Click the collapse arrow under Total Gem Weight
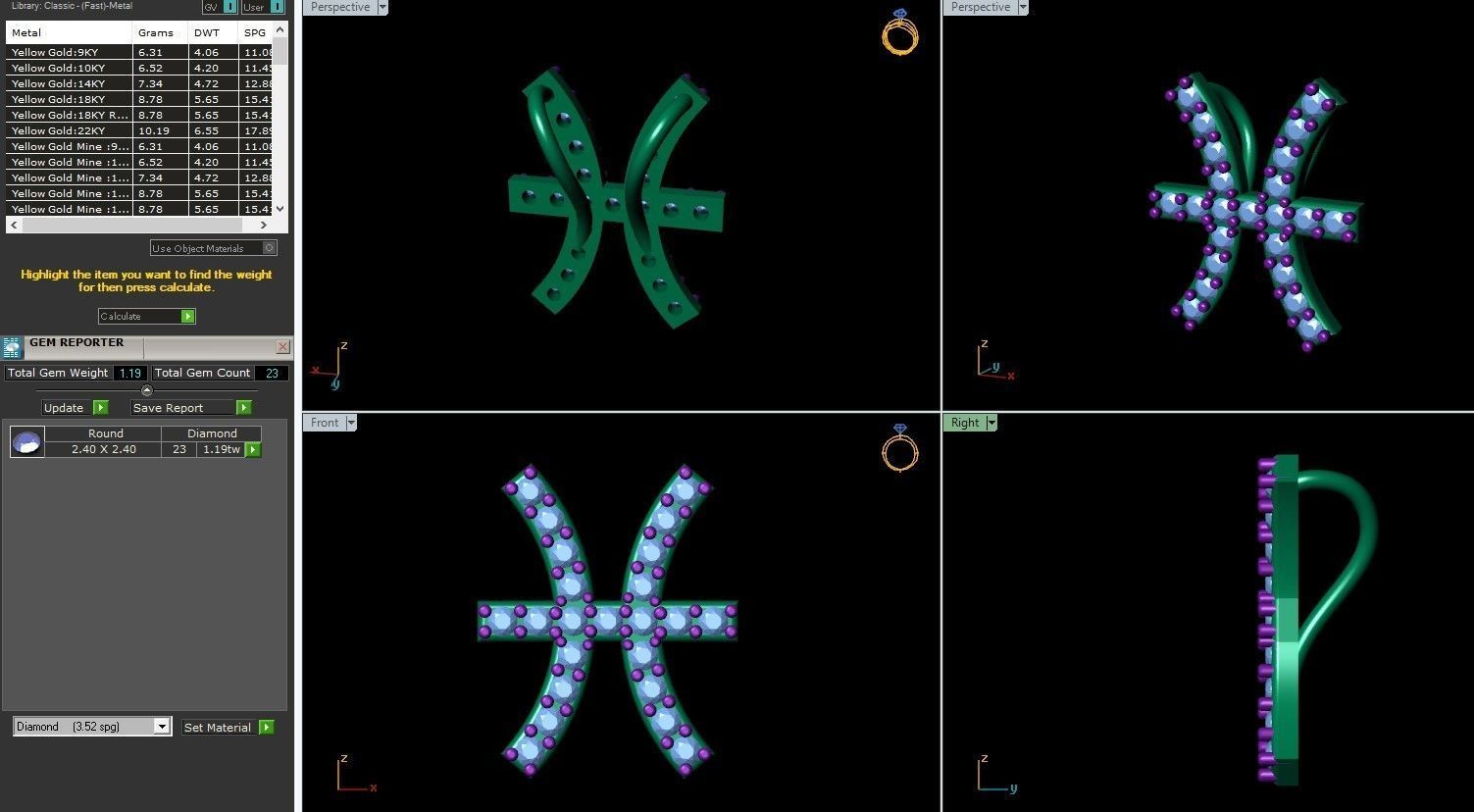 [x=147, y=390]
